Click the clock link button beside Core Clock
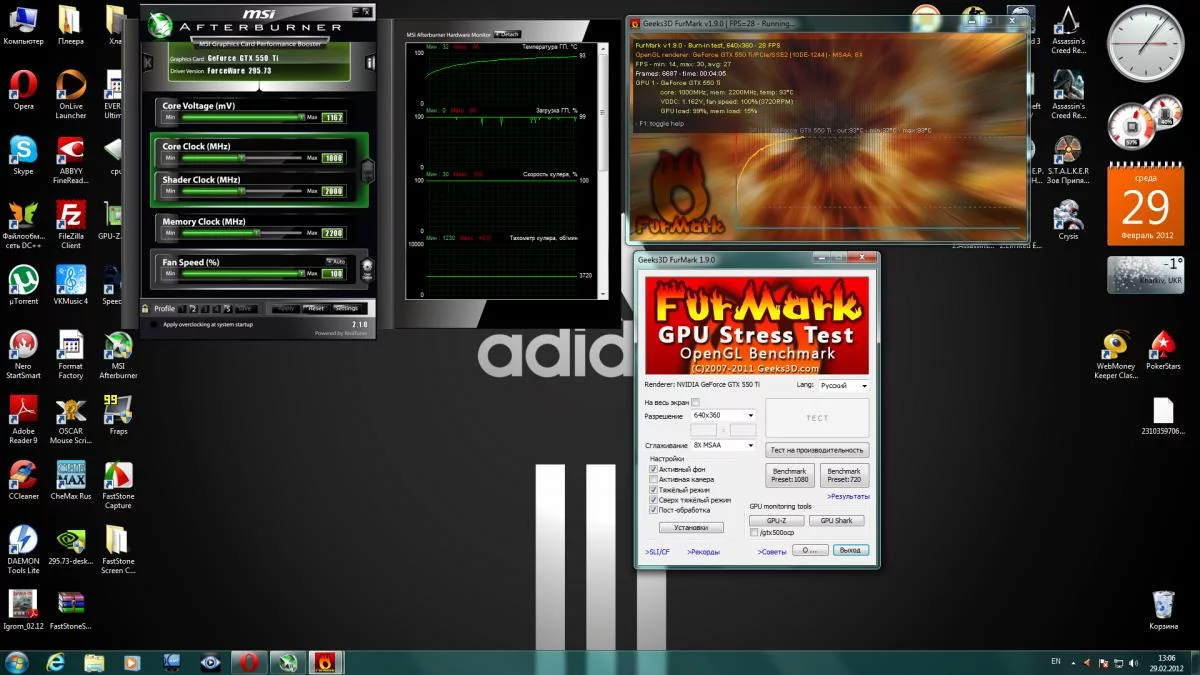This screenshot has width=1200, height=675. [x=366, y=169]
